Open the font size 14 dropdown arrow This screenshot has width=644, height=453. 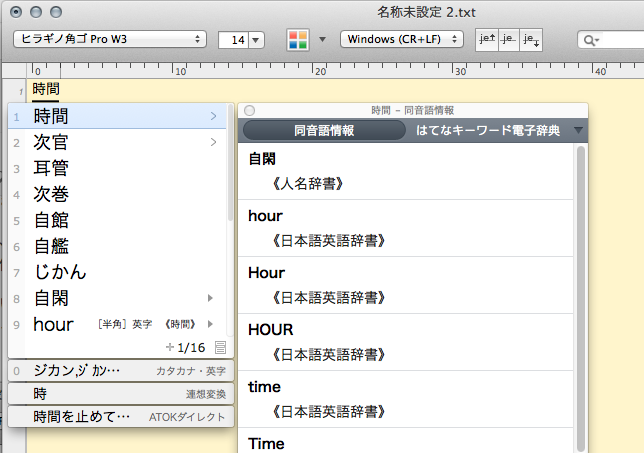click(256, 40)
